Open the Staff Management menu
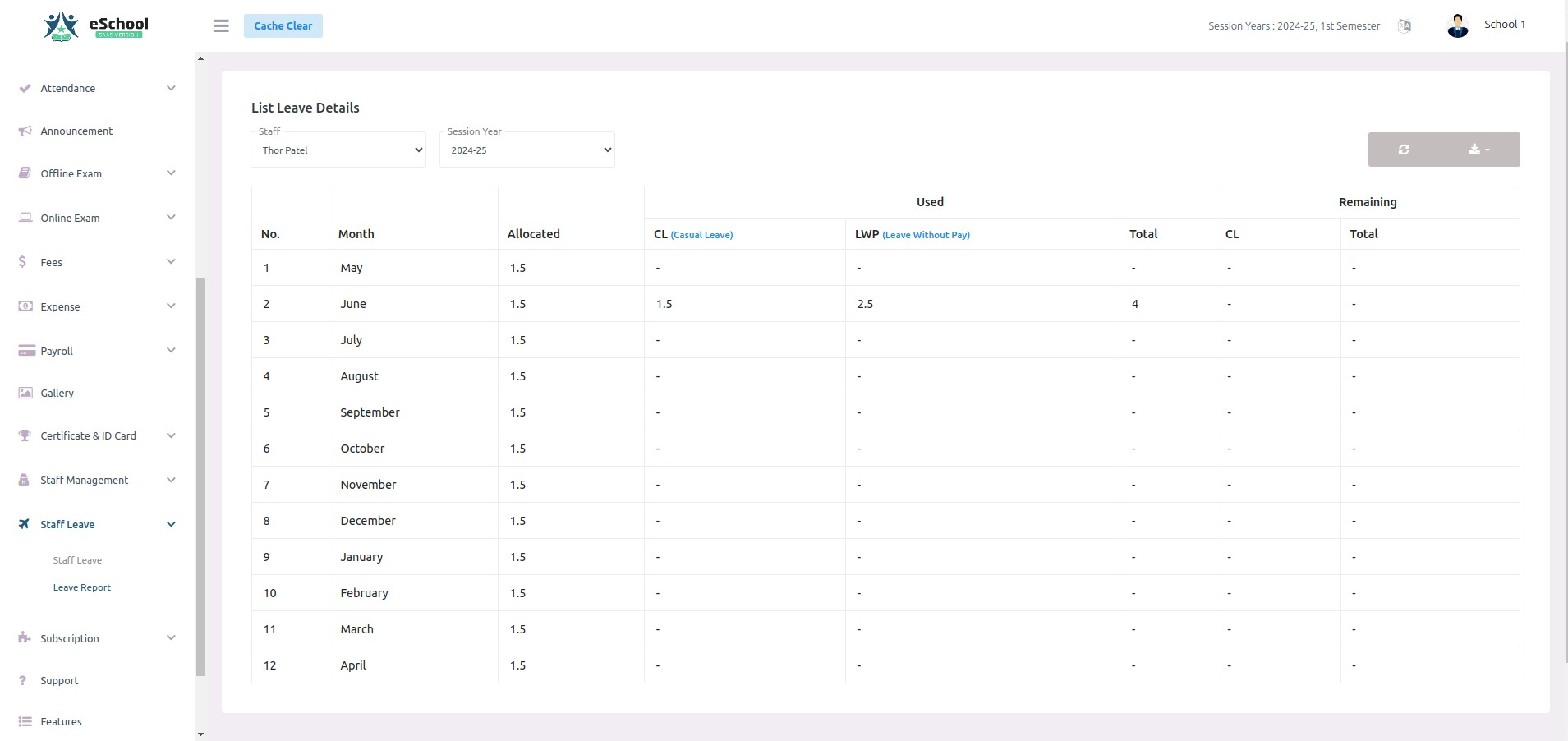1568x741 pixels. [x=84, y=481]
